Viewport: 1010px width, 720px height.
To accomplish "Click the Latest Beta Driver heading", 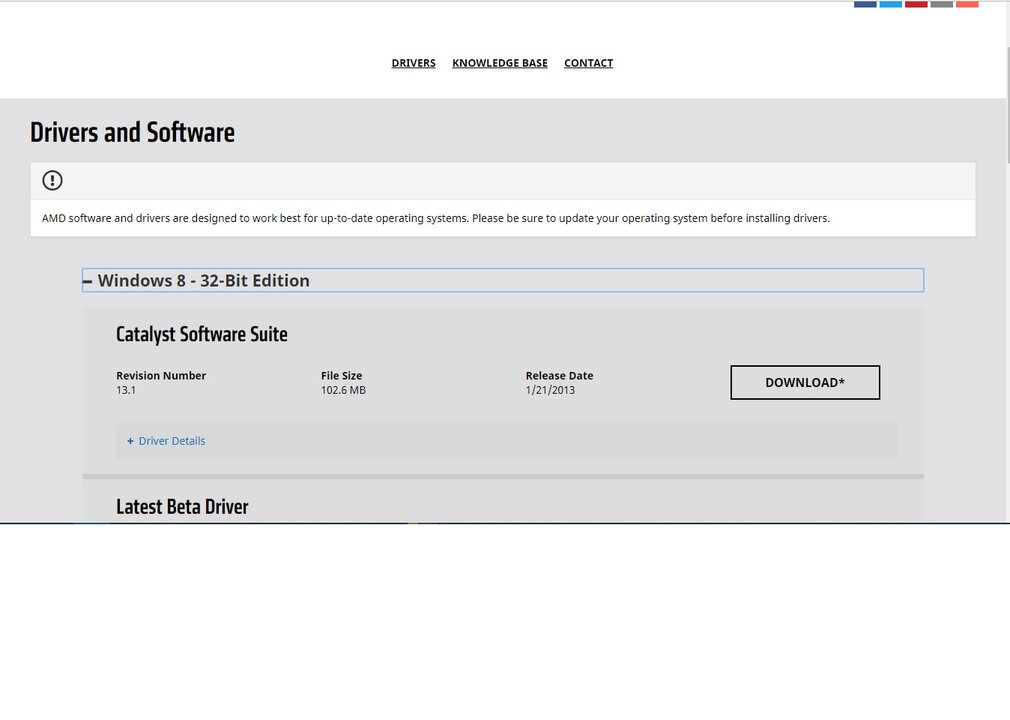I will [x=182, y=507].
